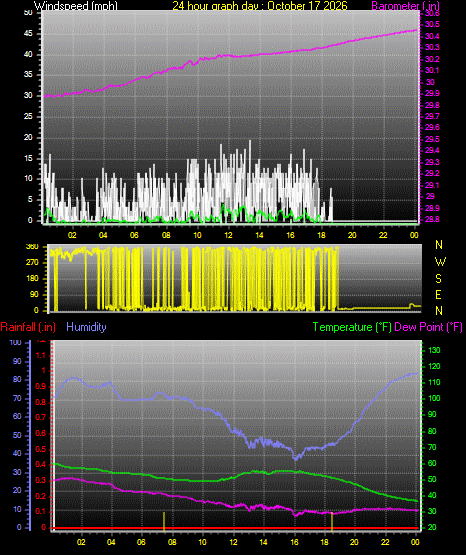Click temperature axis value 100
466x555 pixels.
(x=434, y=398)
